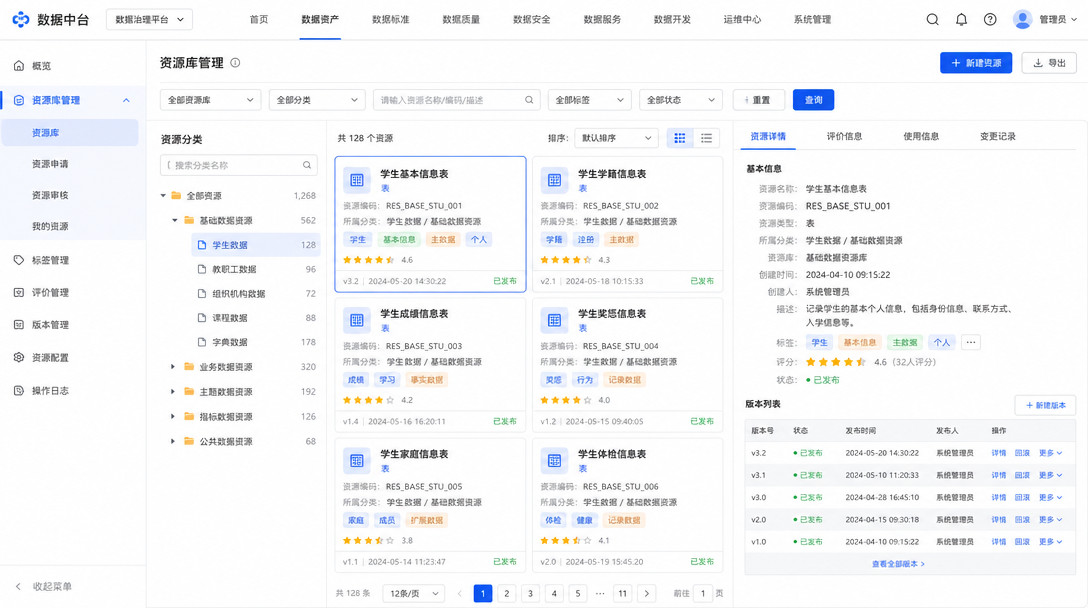Click the 版本管理 sidebar icon
1088x608 pixels.
point(19,325)
